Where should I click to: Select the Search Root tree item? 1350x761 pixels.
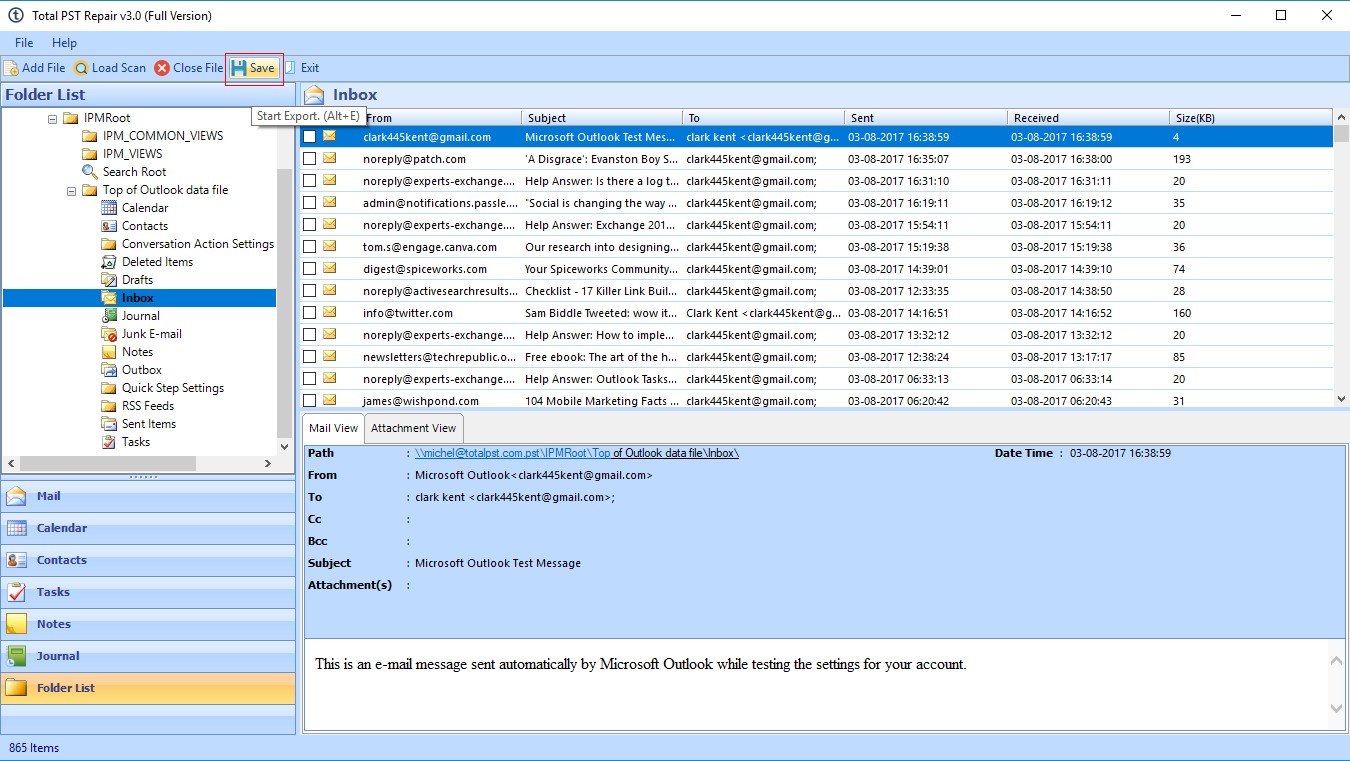tap(134, 172)
